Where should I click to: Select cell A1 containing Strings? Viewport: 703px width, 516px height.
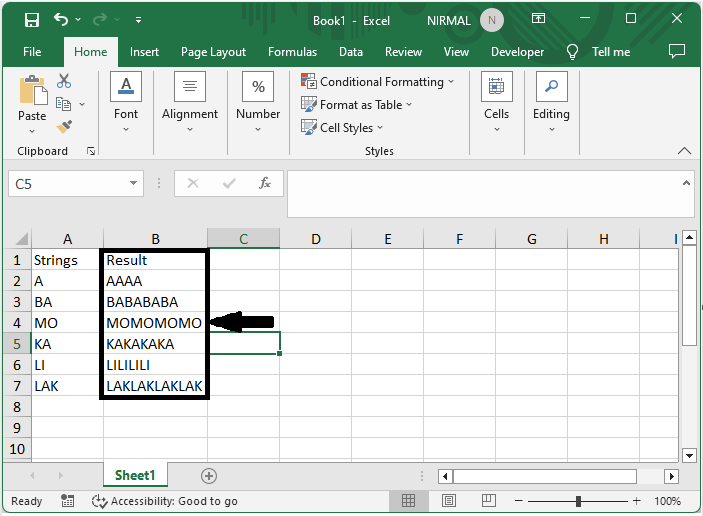tap(67, 260)
